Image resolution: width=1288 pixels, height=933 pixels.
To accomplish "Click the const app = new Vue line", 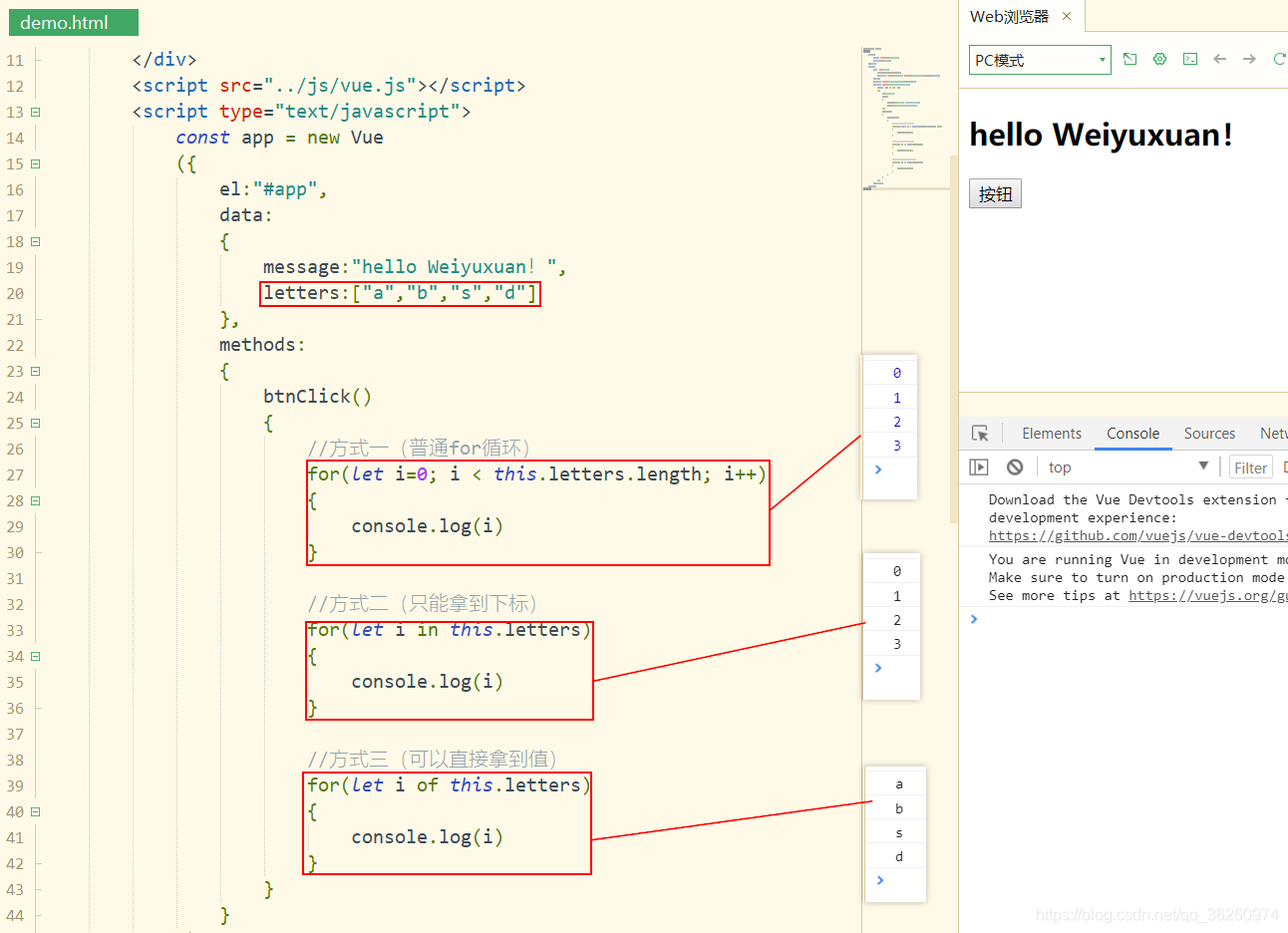I will tap(279, 138).
